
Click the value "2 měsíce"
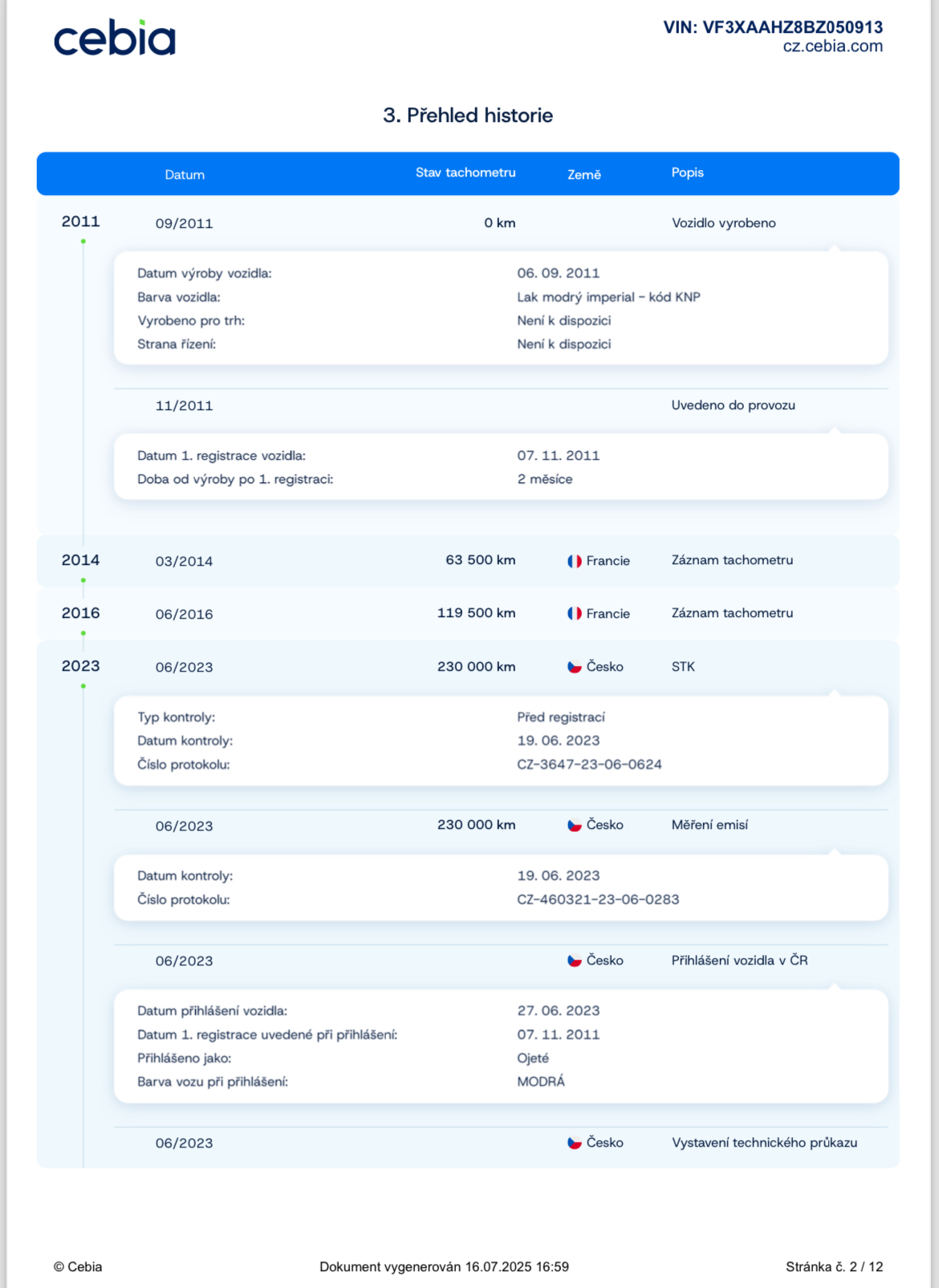click(545, 479)
